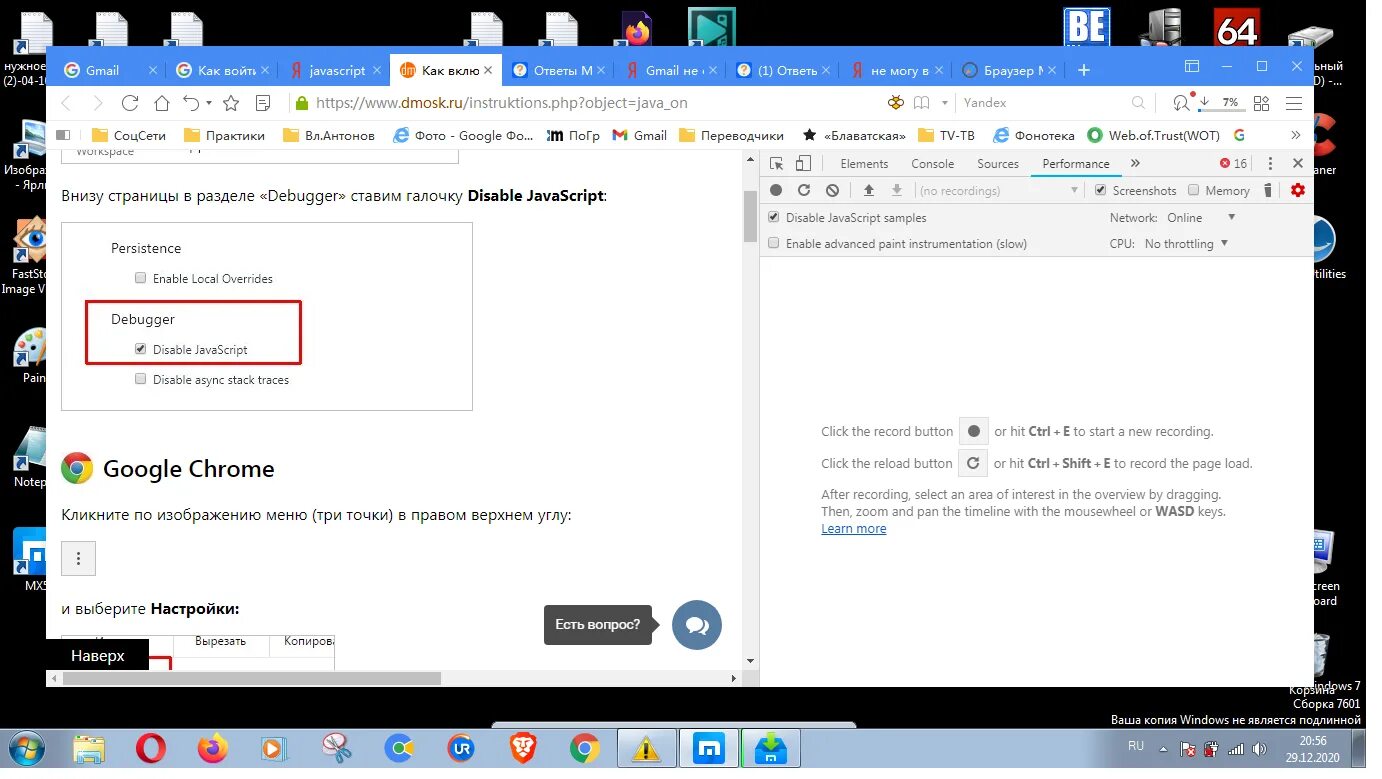Load profile using the upload arrow icon

(x=868, y=190)
